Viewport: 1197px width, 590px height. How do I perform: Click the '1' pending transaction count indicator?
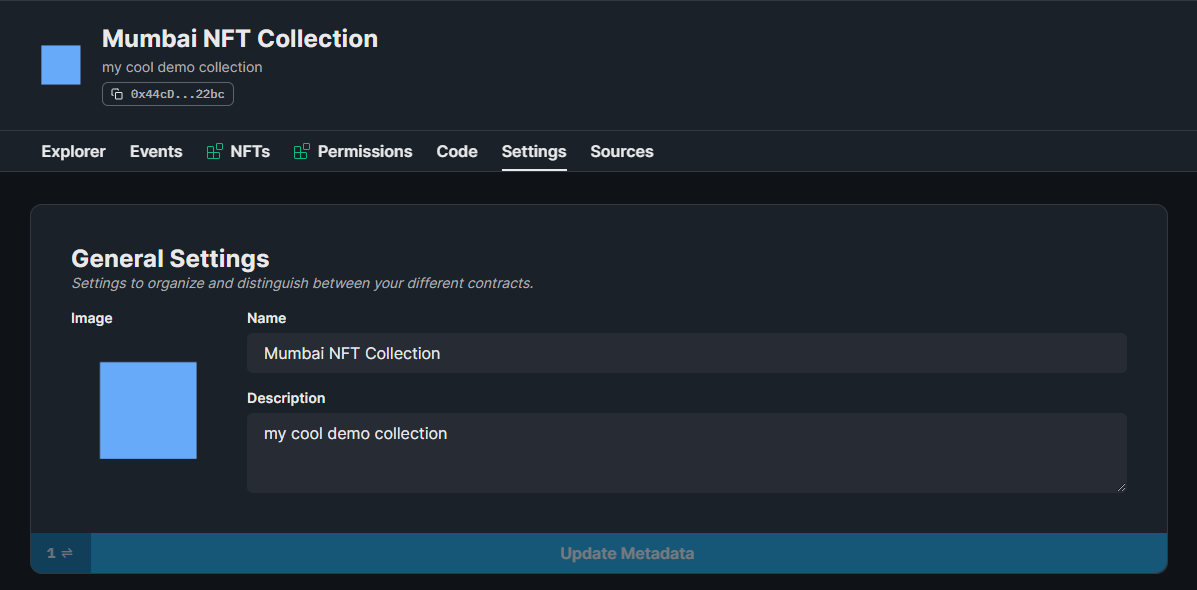[50, 552]
